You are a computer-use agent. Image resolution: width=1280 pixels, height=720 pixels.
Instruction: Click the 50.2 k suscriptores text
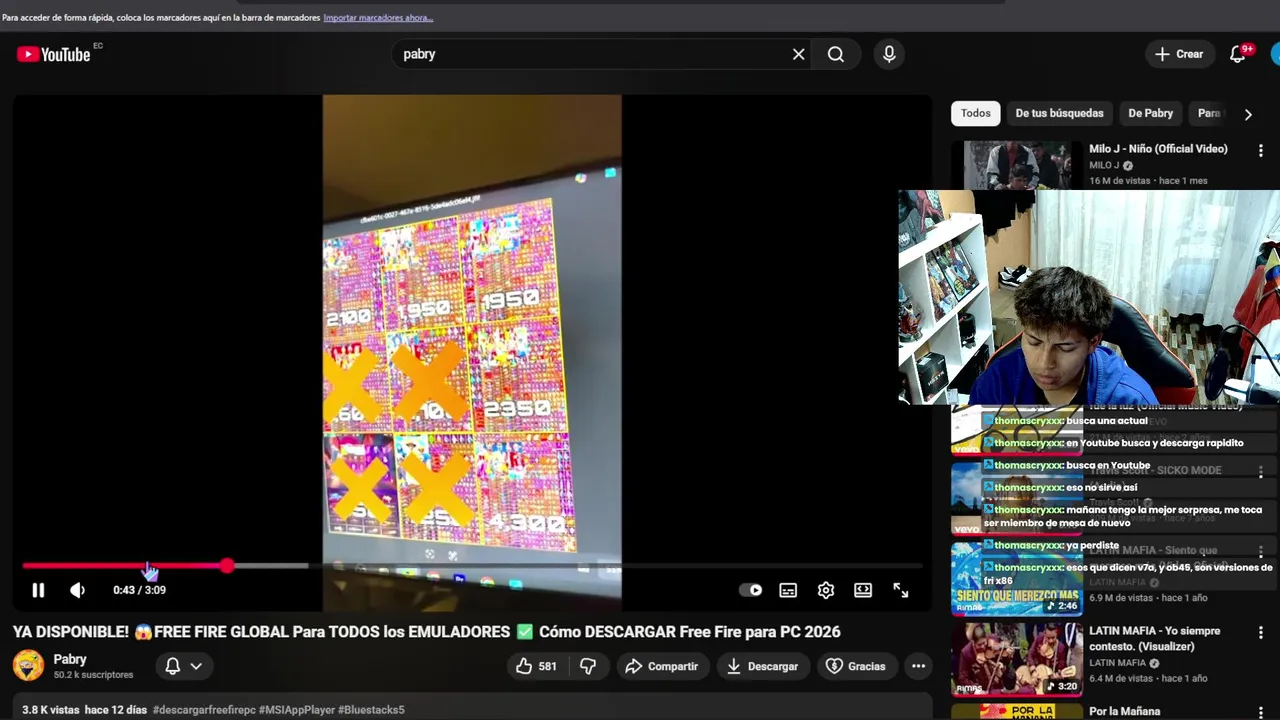[94, 675]
